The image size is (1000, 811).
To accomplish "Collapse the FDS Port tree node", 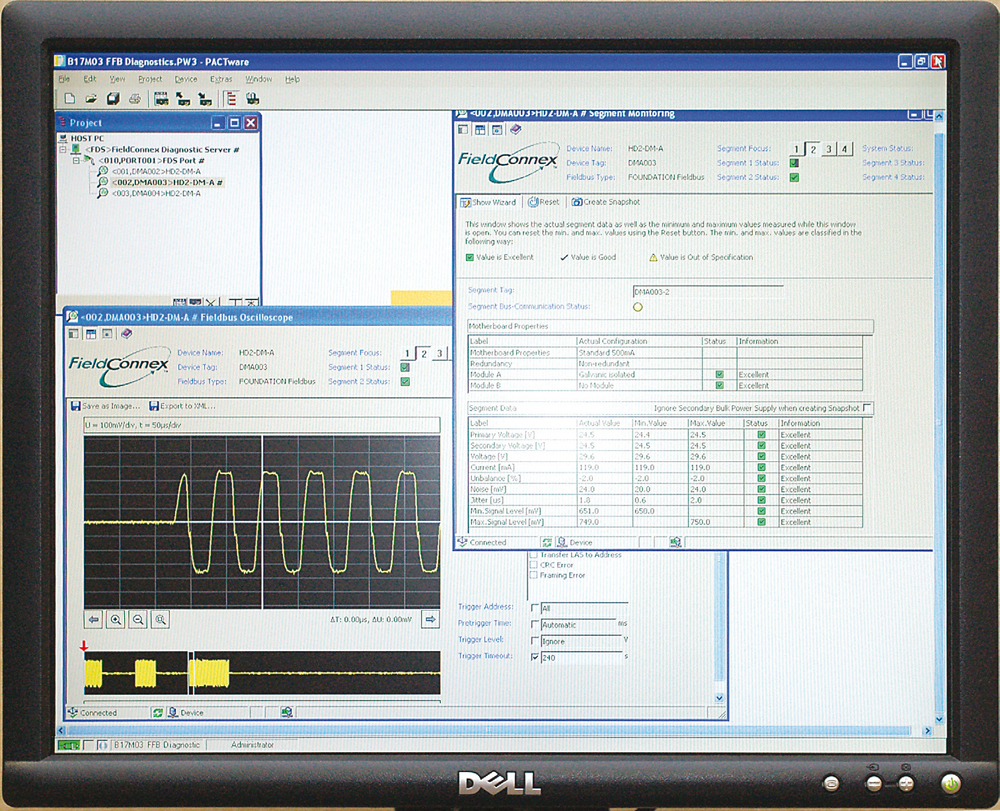I will click(75, 161).
